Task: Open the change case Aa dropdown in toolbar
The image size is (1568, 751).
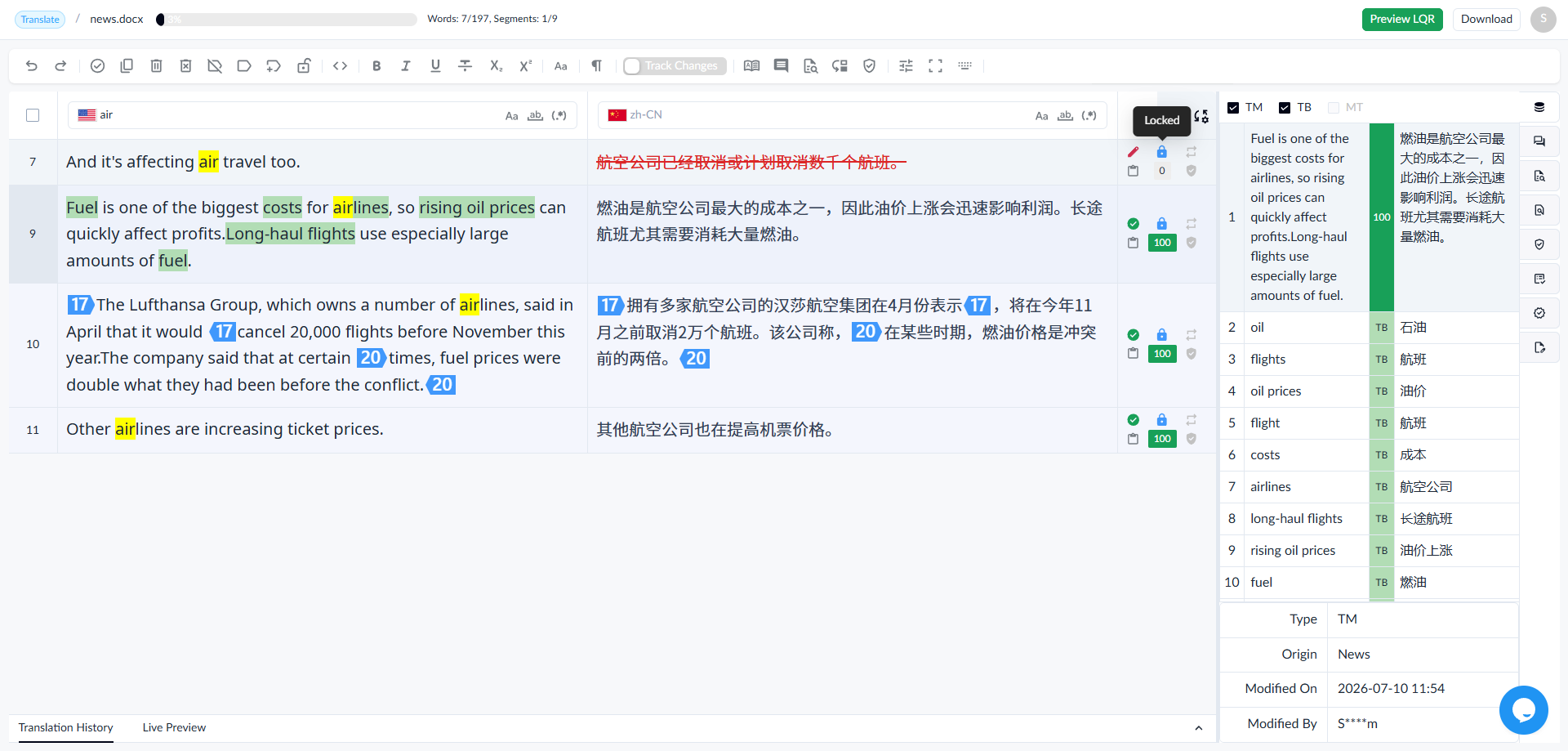Action: (560, 66)
